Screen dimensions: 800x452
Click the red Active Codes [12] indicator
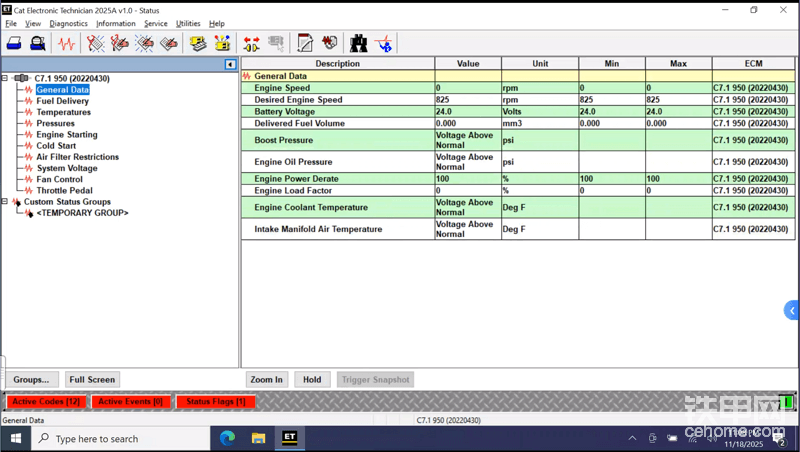click(46, 402)
